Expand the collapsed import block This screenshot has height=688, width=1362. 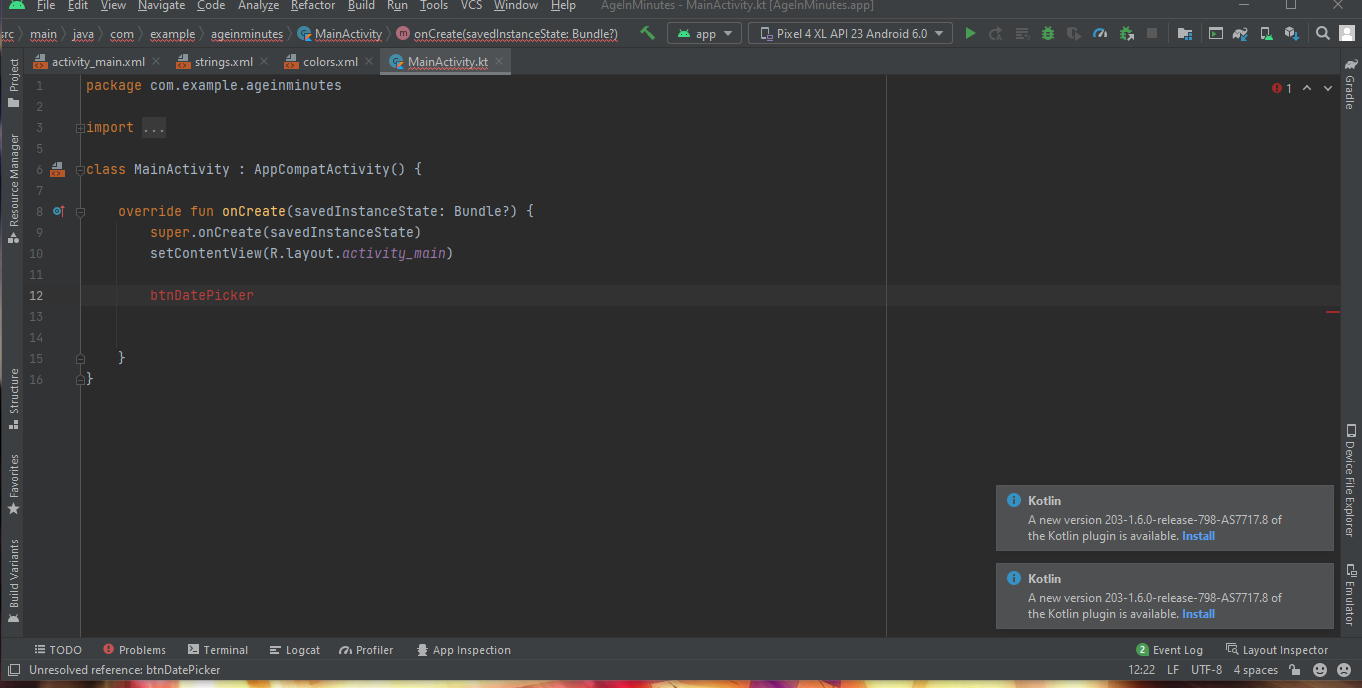click(80, 128)
